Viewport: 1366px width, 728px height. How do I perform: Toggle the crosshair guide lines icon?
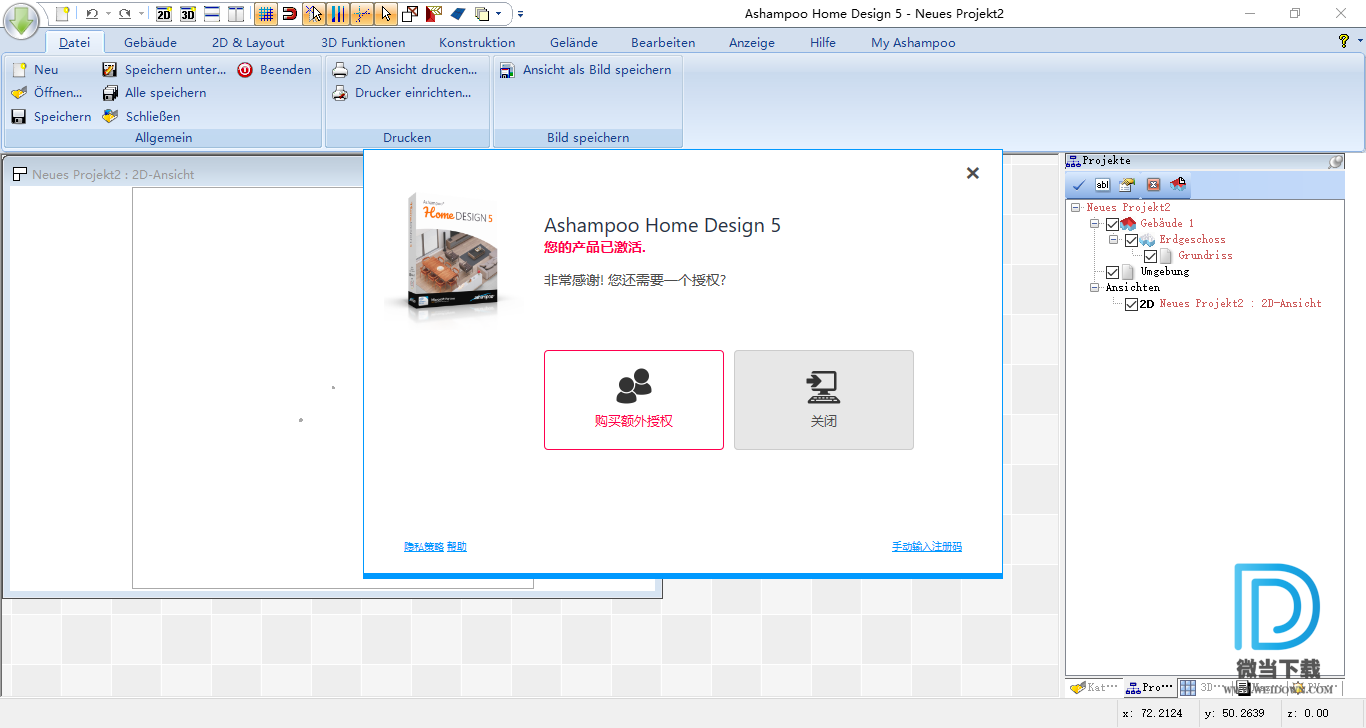362,14
